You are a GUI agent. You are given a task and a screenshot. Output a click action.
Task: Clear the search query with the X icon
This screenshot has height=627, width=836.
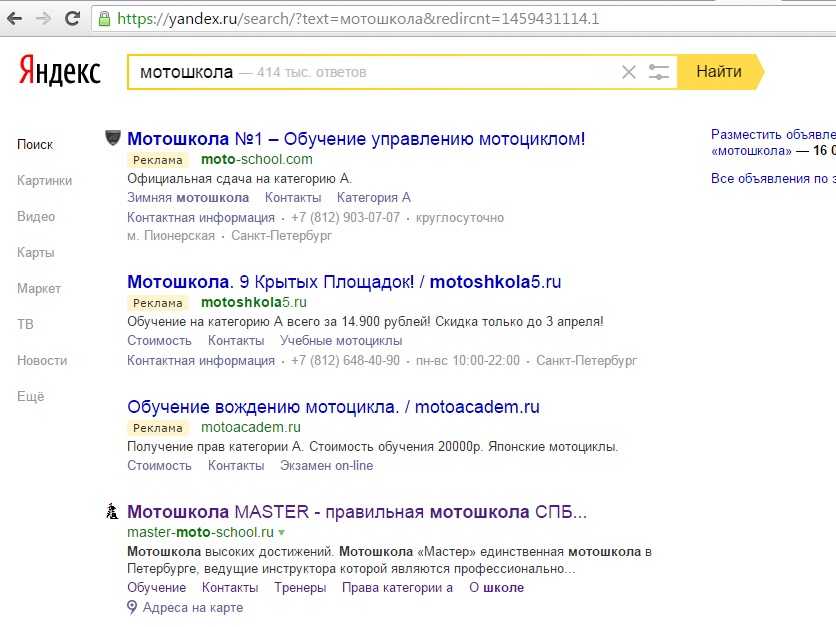(x=629, y=72)
